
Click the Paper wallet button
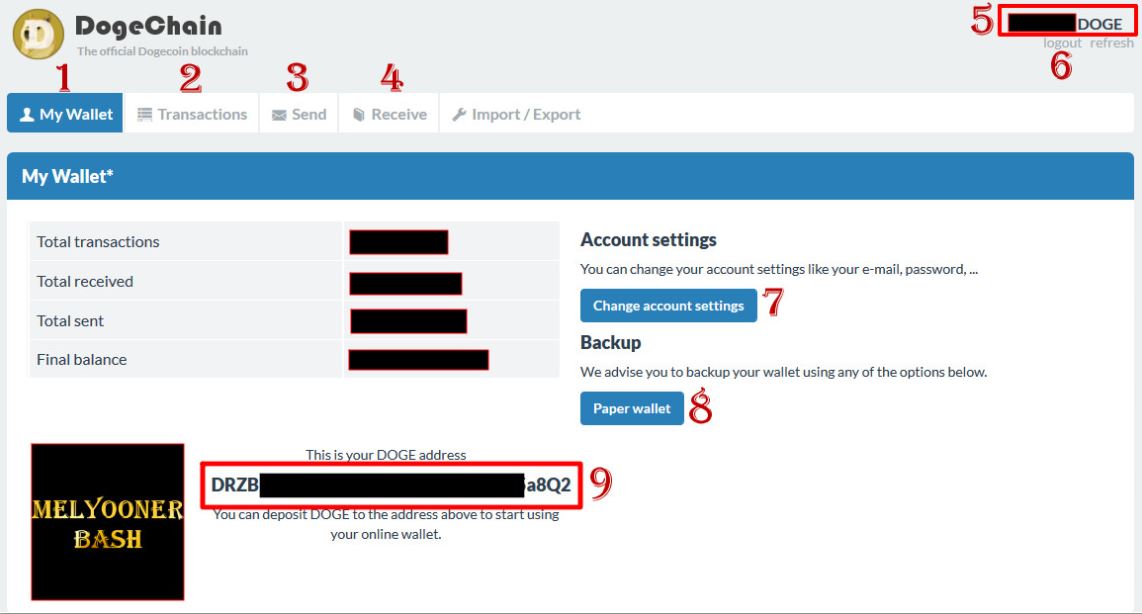632,409
